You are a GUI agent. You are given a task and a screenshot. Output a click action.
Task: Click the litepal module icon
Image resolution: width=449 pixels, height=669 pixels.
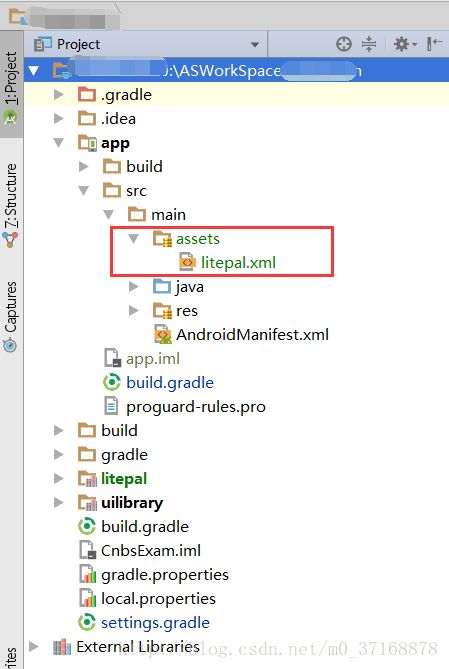87,479
